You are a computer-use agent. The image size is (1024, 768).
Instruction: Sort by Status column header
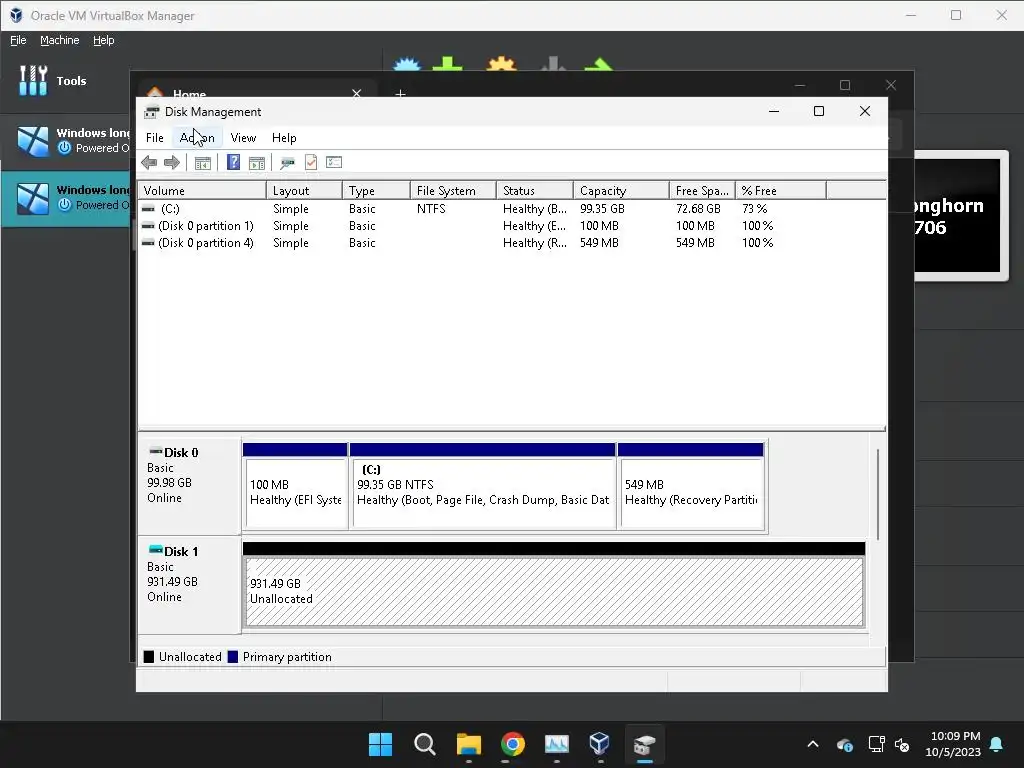(535, 191)
